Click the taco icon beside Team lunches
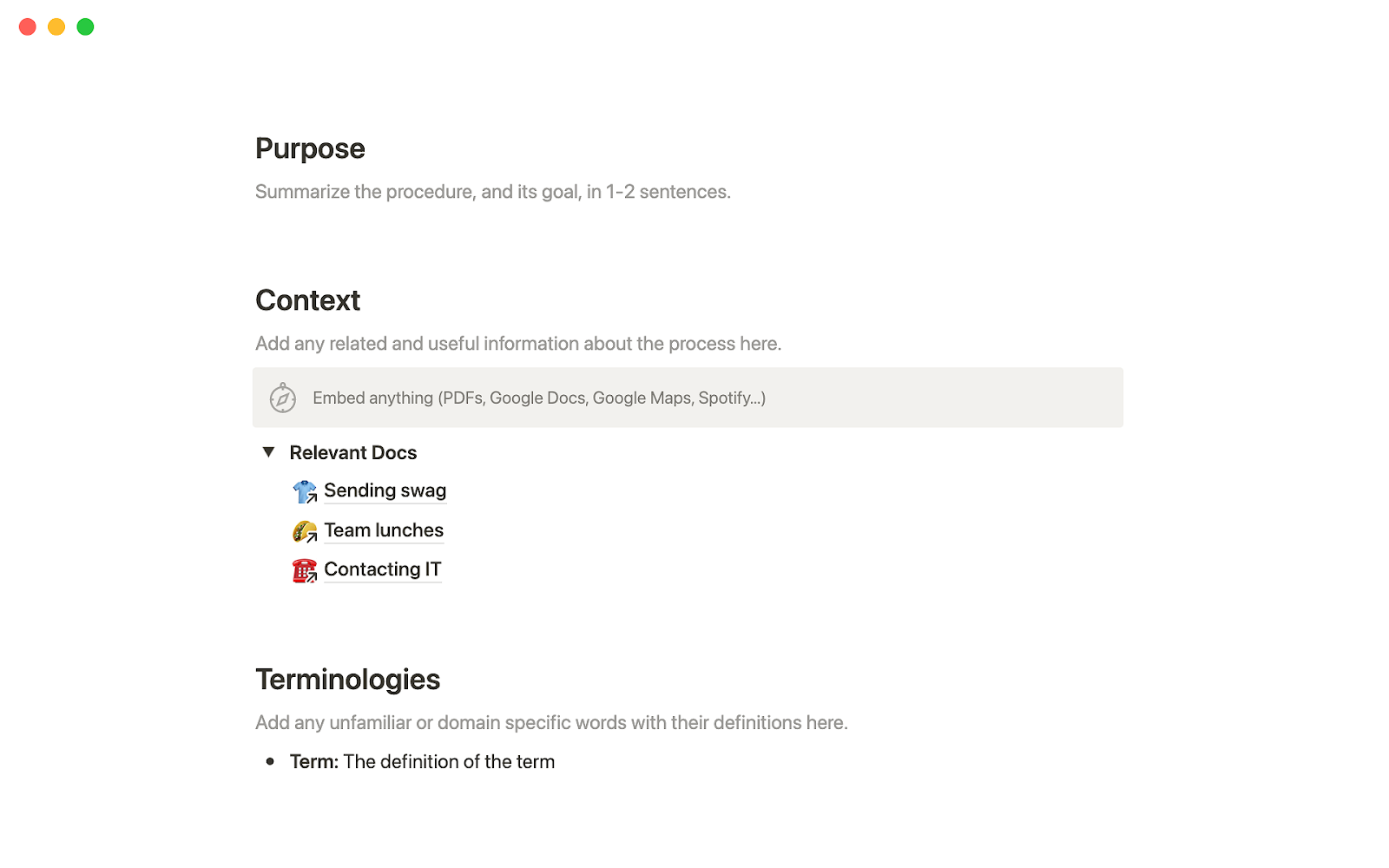This screenshot has width=1389, height=868. (x=305, y=530)
